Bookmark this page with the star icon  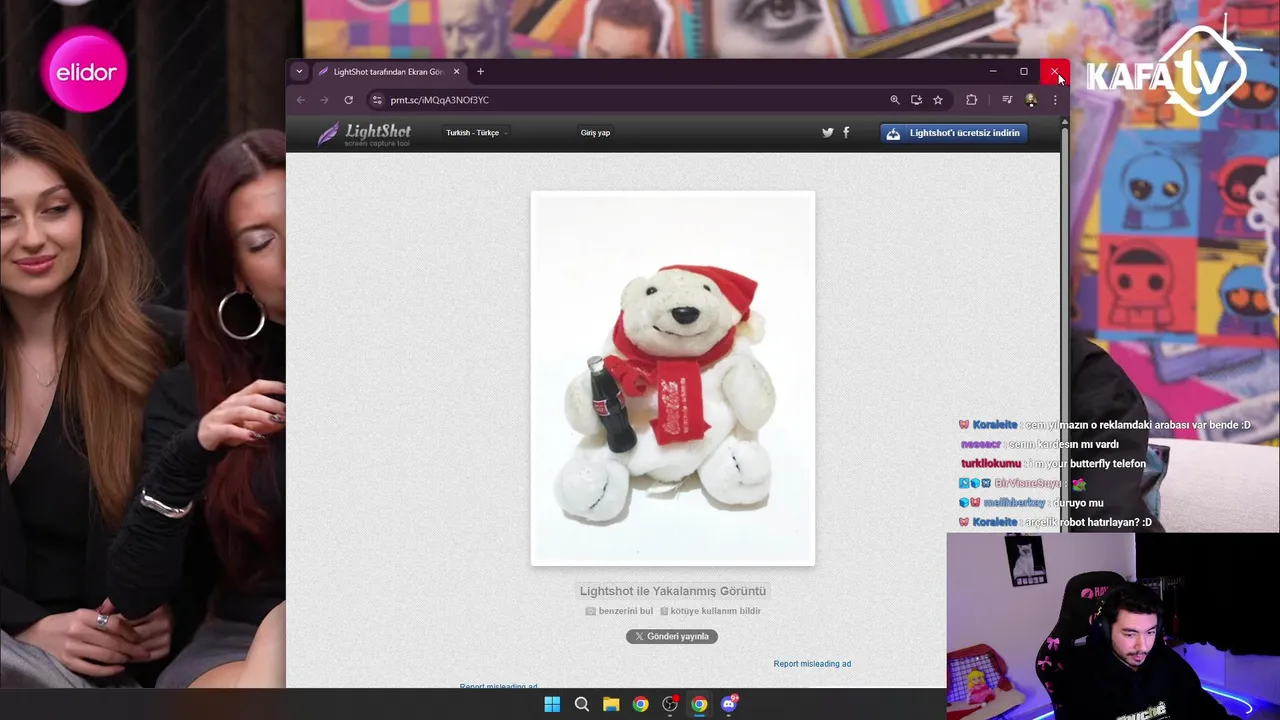click(x=938, y=100)
